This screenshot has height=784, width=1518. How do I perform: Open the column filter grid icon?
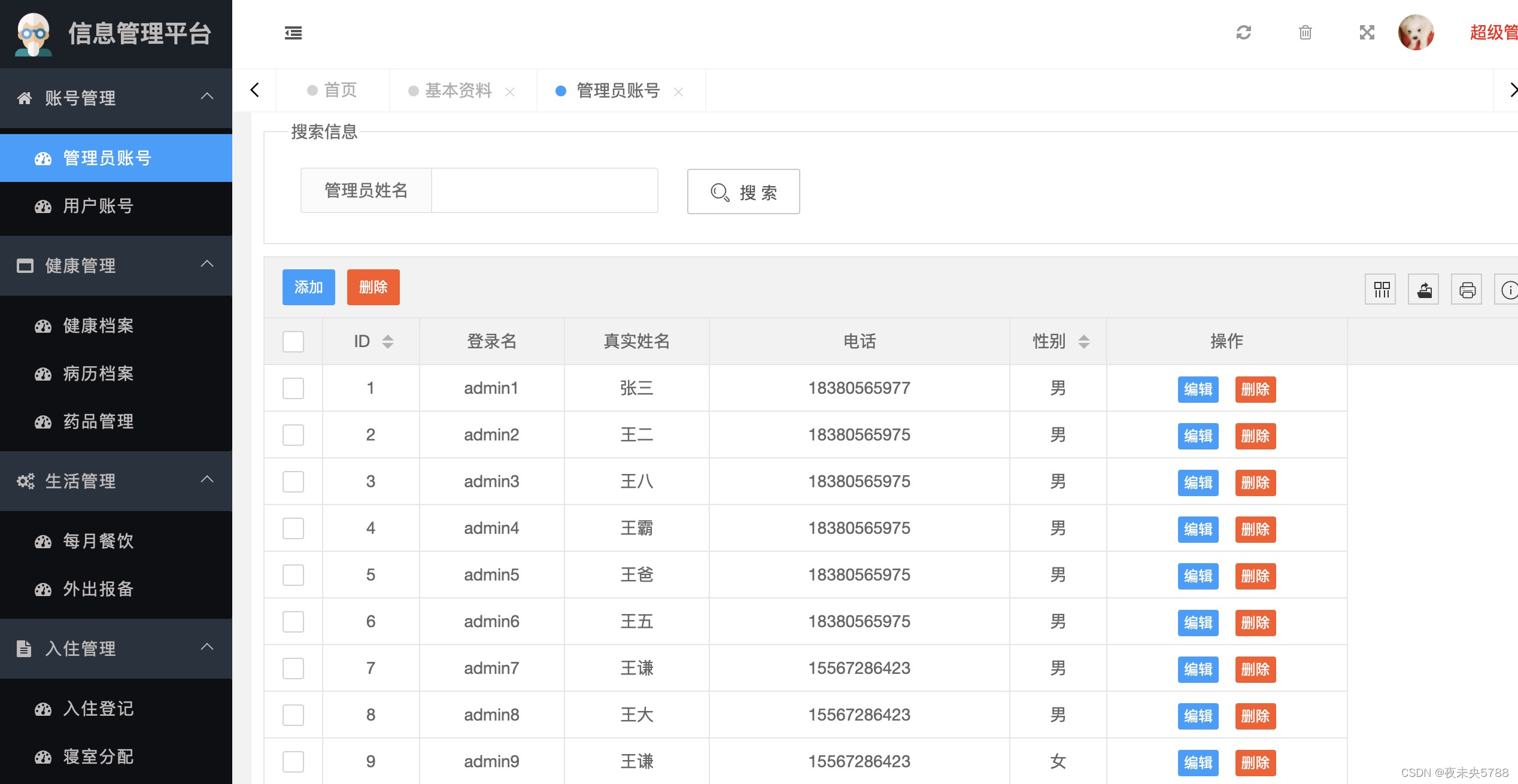click(x=1382, y=290)
